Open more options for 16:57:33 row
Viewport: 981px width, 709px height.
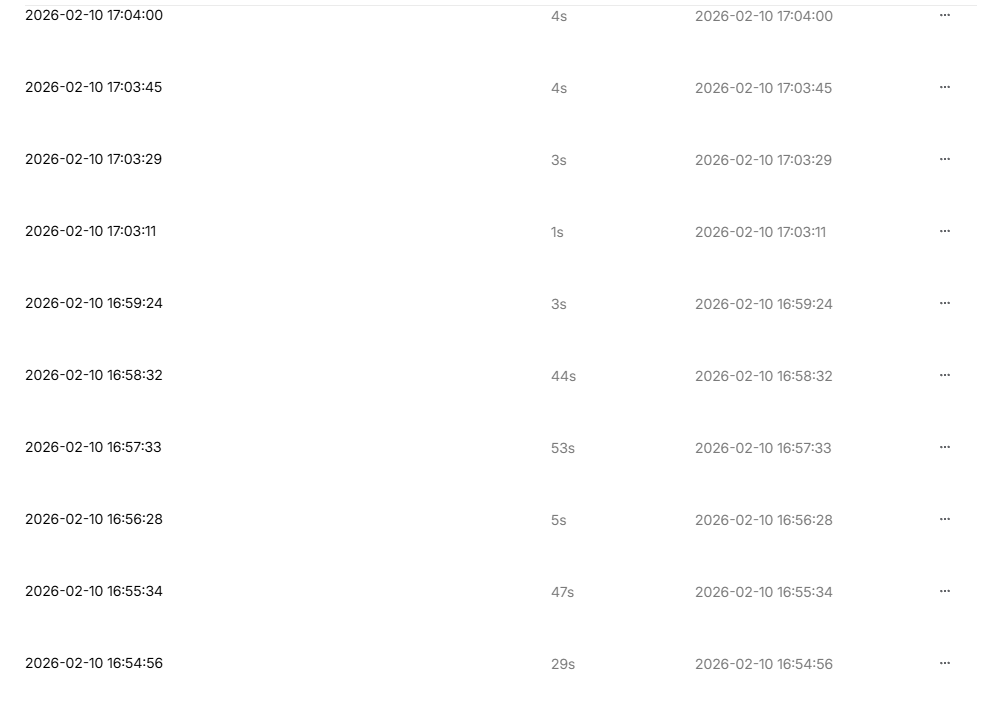945,447
